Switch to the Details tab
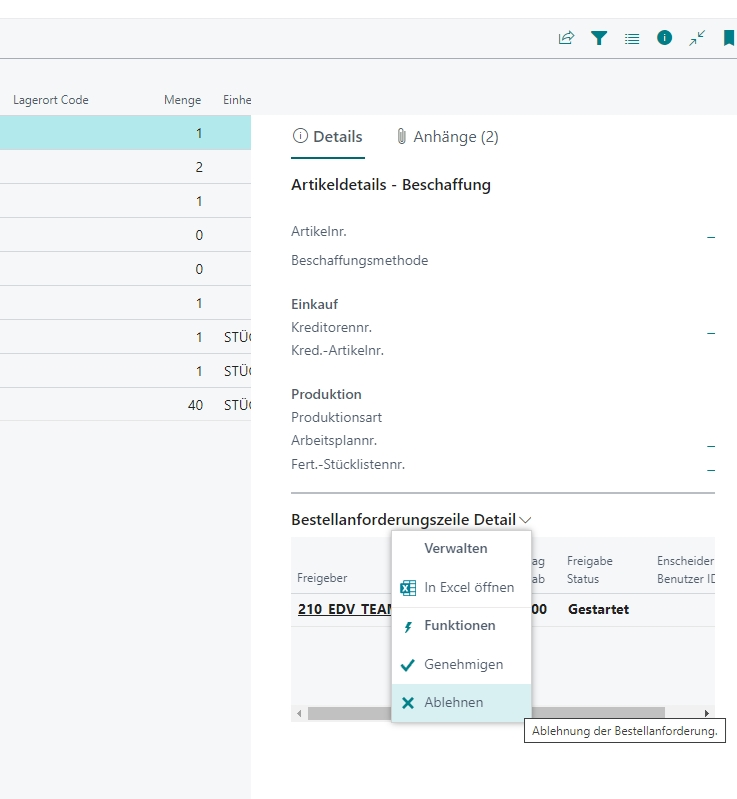Viewport: 737px width, 799px height. [327, 137]
